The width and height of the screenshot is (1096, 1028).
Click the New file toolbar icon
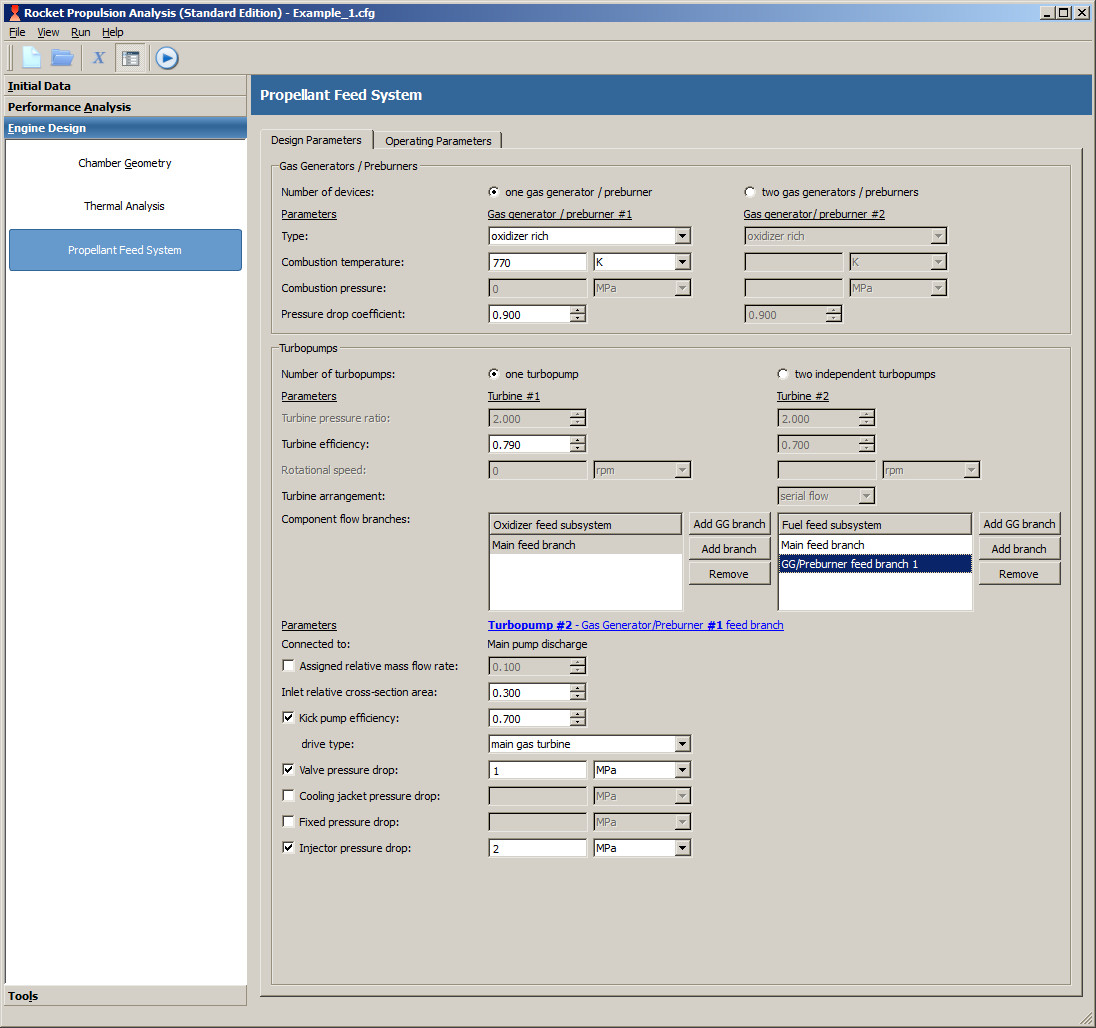point(31,58)
